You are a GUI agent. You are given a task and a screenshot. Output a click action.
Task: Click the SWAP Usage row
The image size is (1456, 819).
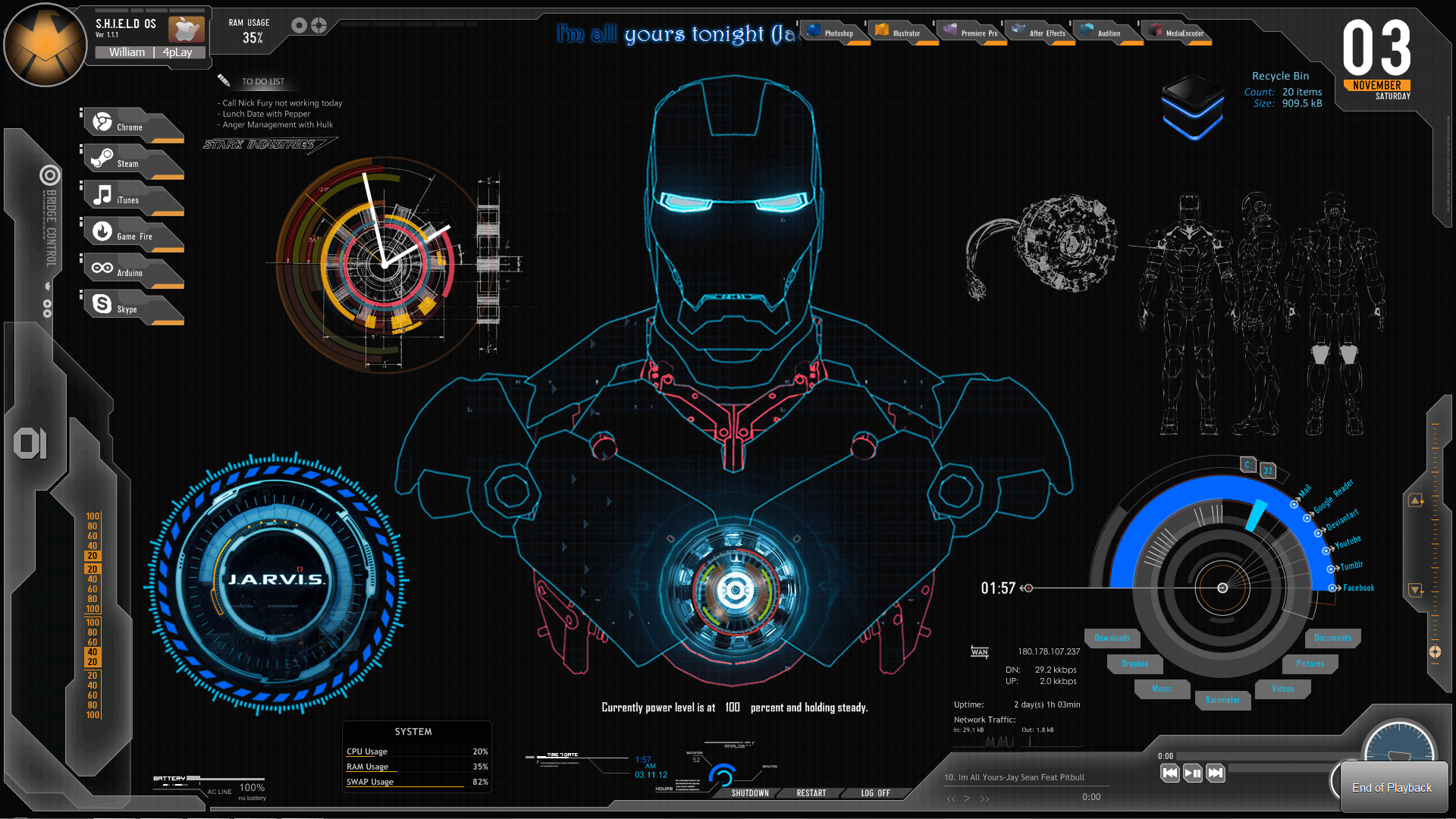coord(417,782)
